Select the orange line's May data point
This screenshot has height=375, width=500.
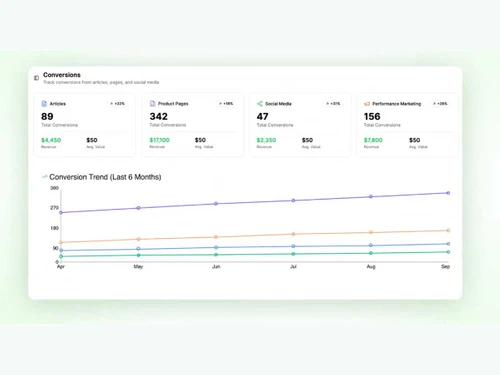point(139,239)
